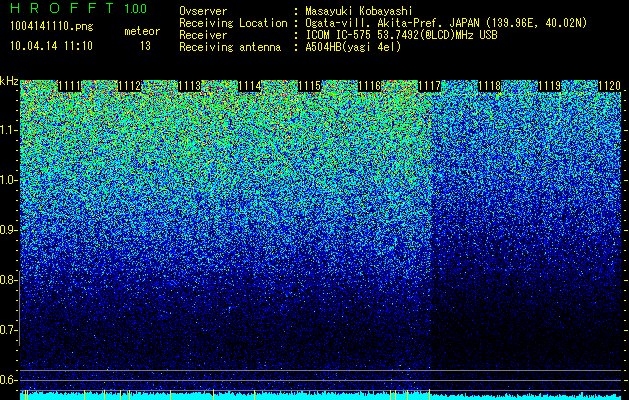Click the 1118 time marker

click(x=490, y=86)
